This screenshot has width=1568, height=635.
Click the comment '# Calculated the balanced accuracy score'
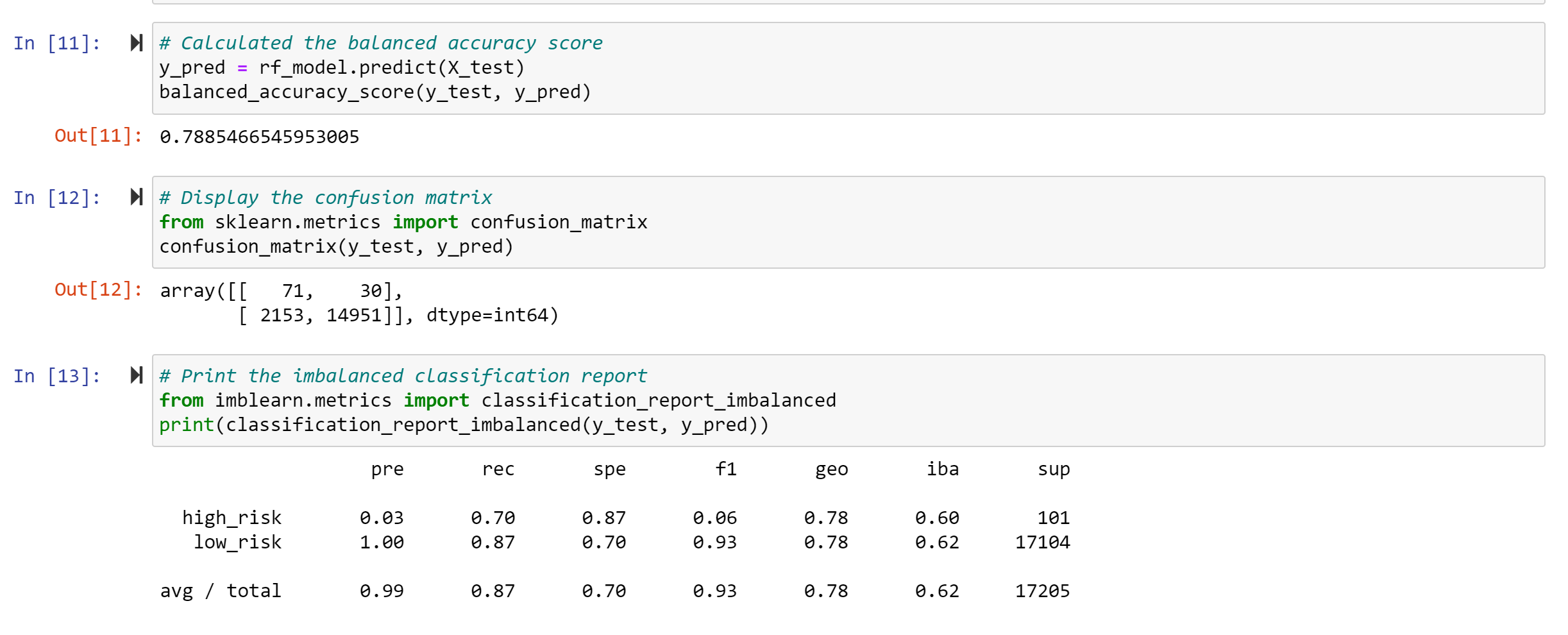(x=381, y=43)
